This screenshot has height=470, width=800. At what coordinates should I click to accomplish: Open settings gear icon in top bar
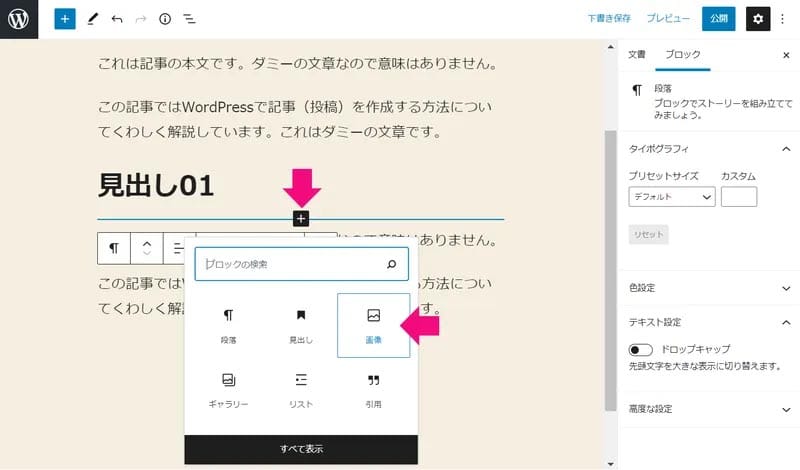click(x=758, y=19)
